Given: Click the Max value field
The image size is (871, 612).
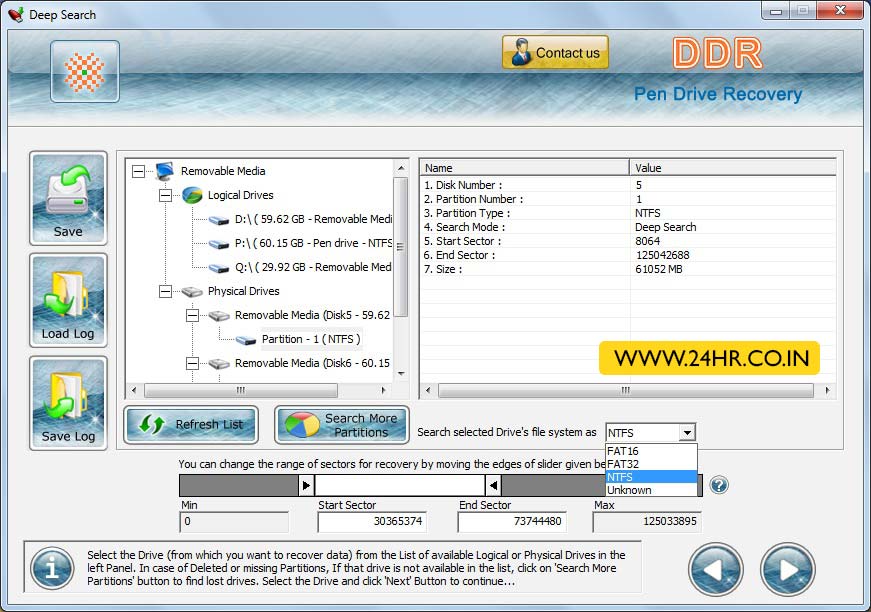Looking at the screenshot, I should [x=647, y=521].
